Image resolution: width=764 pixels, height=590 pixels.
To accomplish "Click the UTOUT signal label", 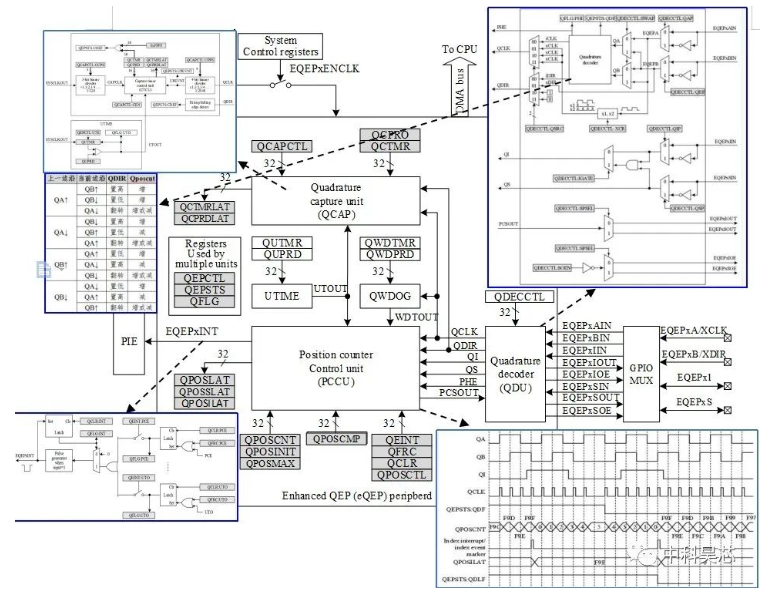I will click(330, 289).
